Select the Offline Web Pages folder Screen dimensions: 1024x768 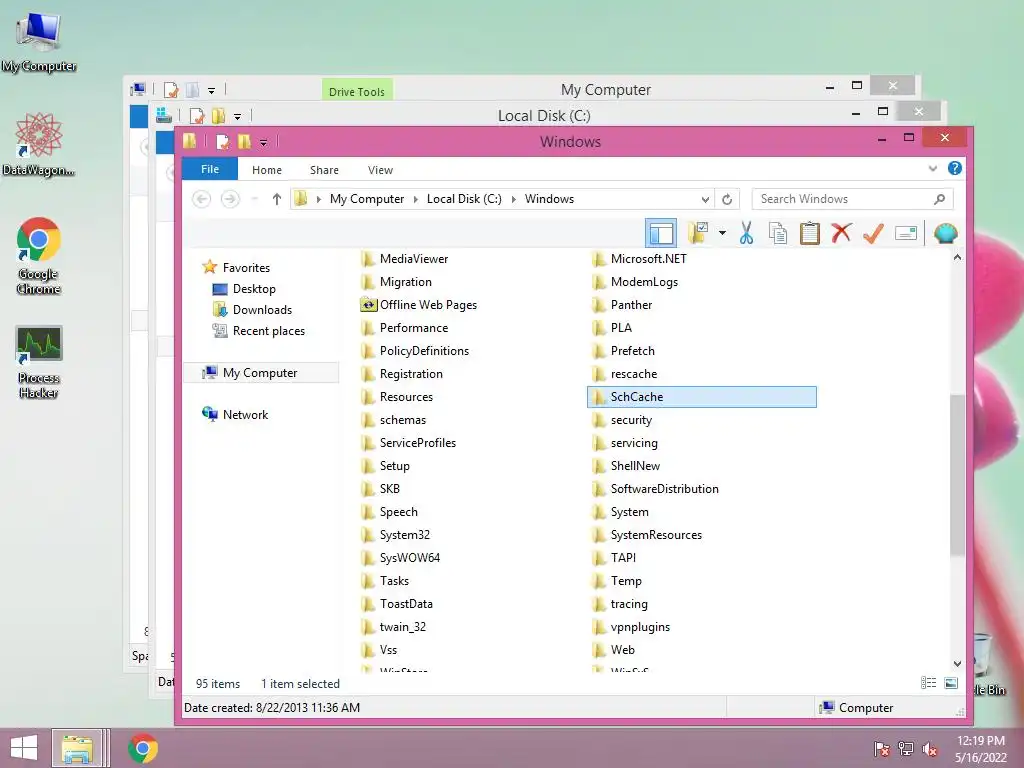(x=428, y=304)
